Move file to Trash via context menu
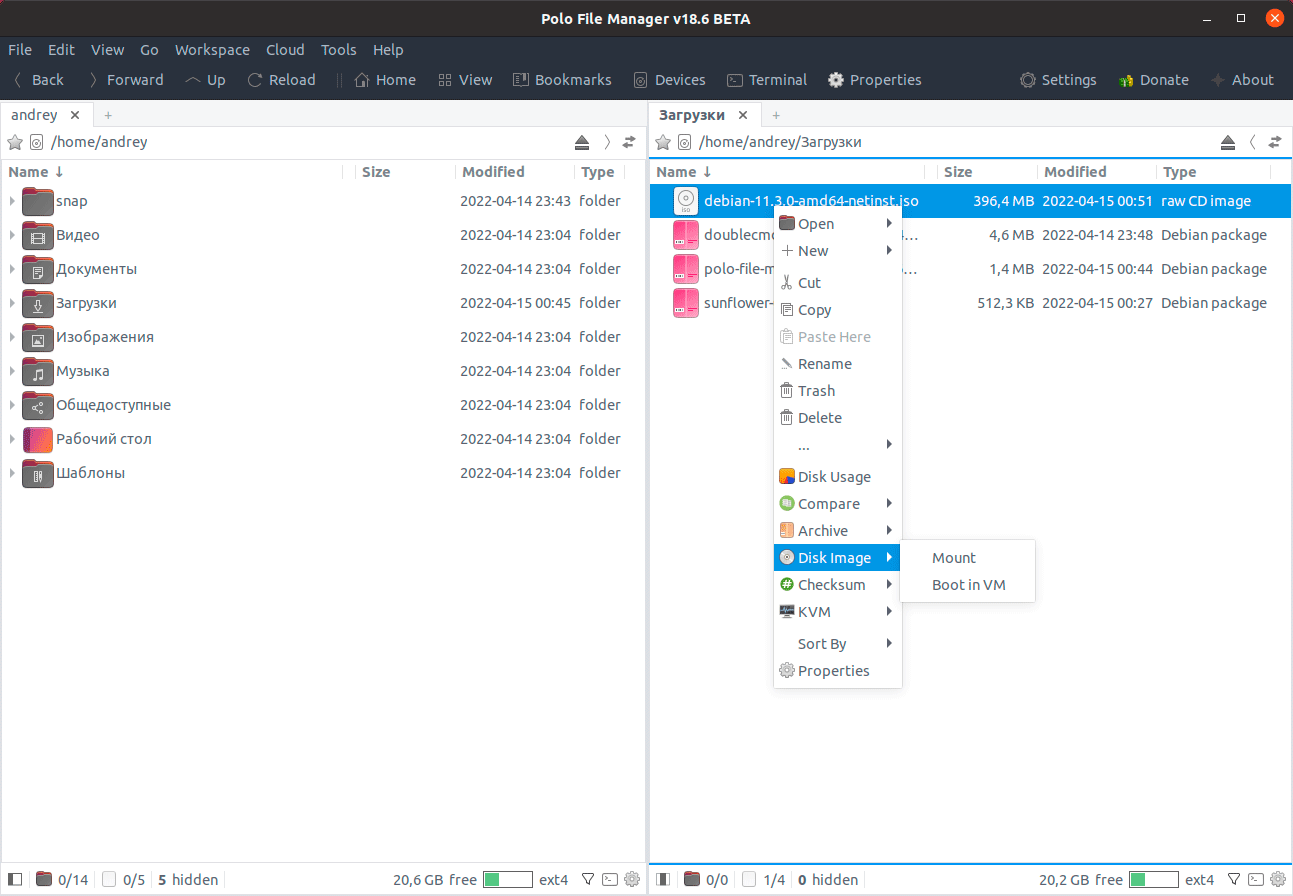1293x896 pixels. pos(837,391)
